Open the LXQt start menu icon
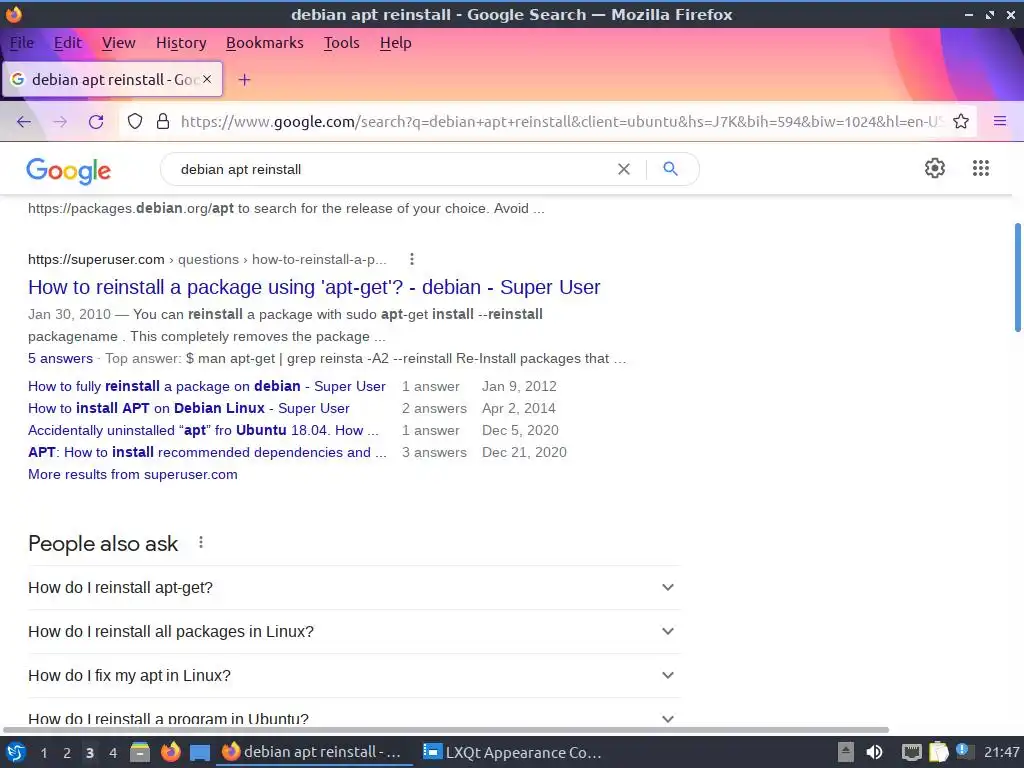The width and height of the screenshot is (1024, 768). click(16, 752)
